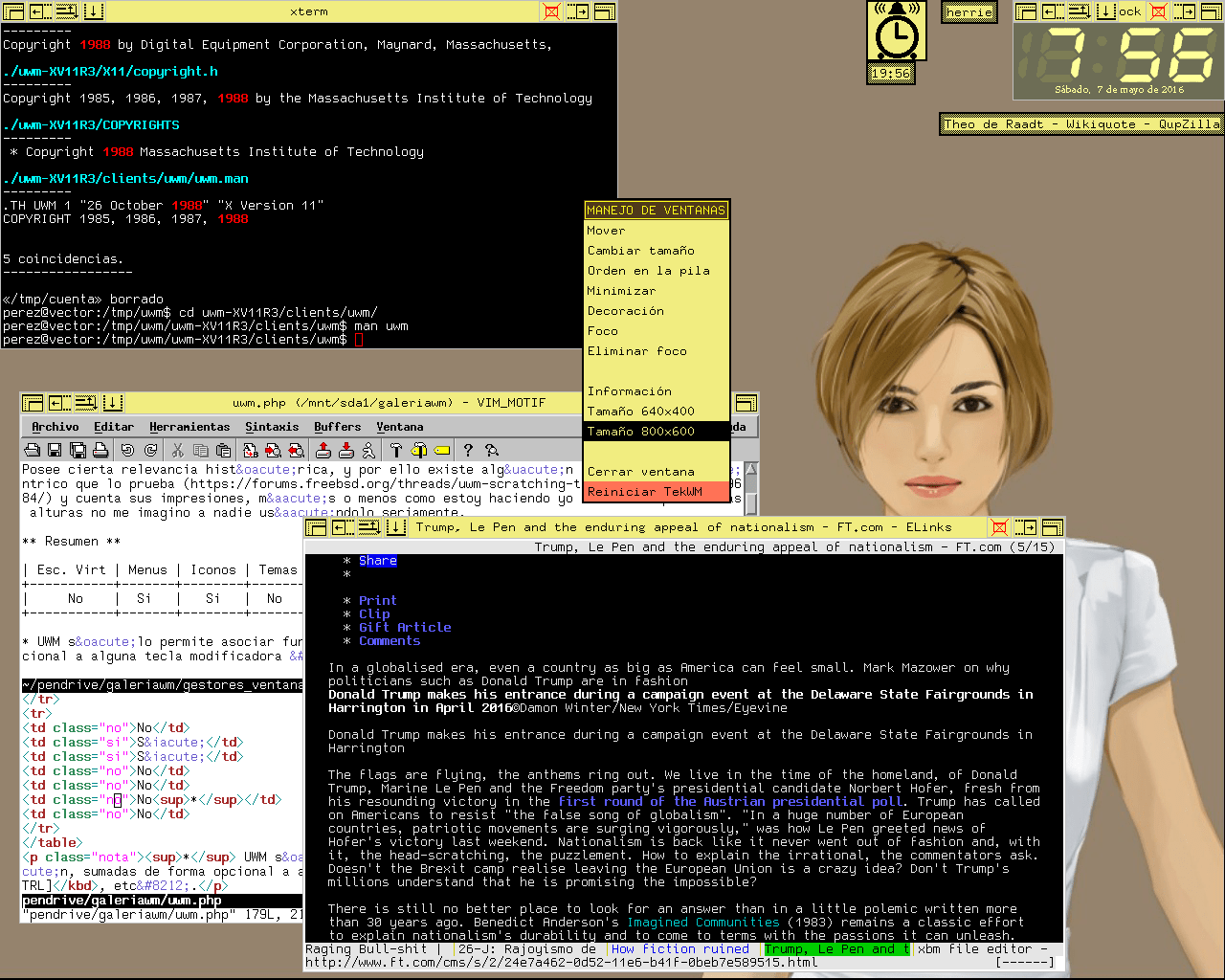
Task: Open the Ventana menu in VIM
Action: [400, 427]
